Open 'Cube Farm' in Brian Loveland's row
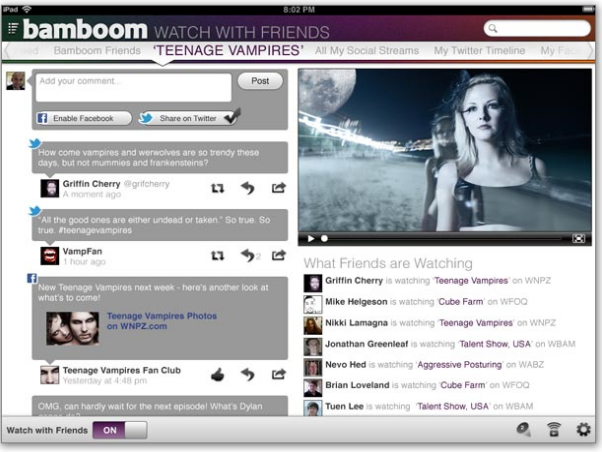This screenshot has width=602, height=452. click(x=463, y=385)
